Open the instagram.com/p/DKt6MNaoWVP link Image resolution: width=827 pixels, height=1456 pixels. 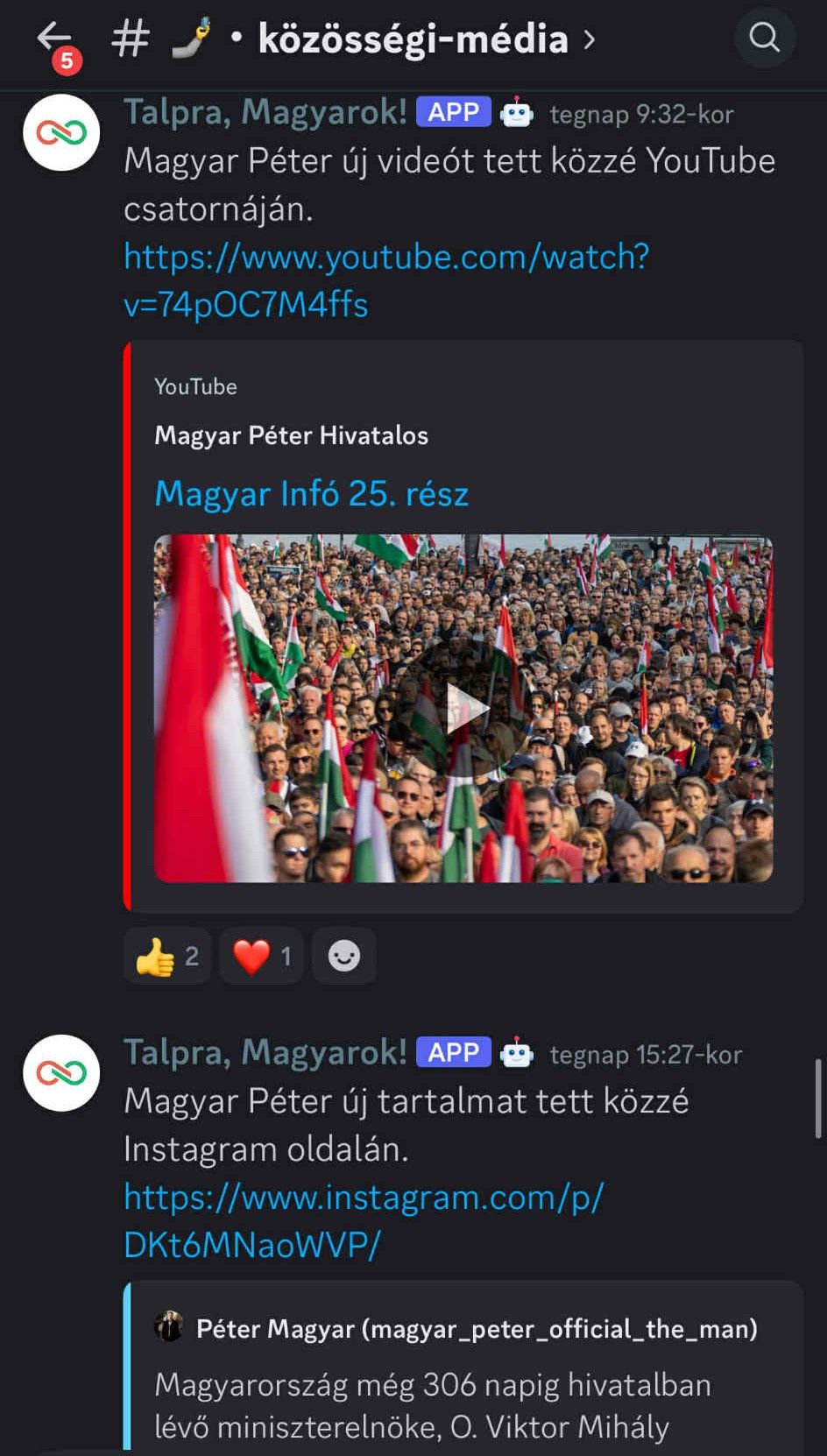click(x=364, y=1220)
